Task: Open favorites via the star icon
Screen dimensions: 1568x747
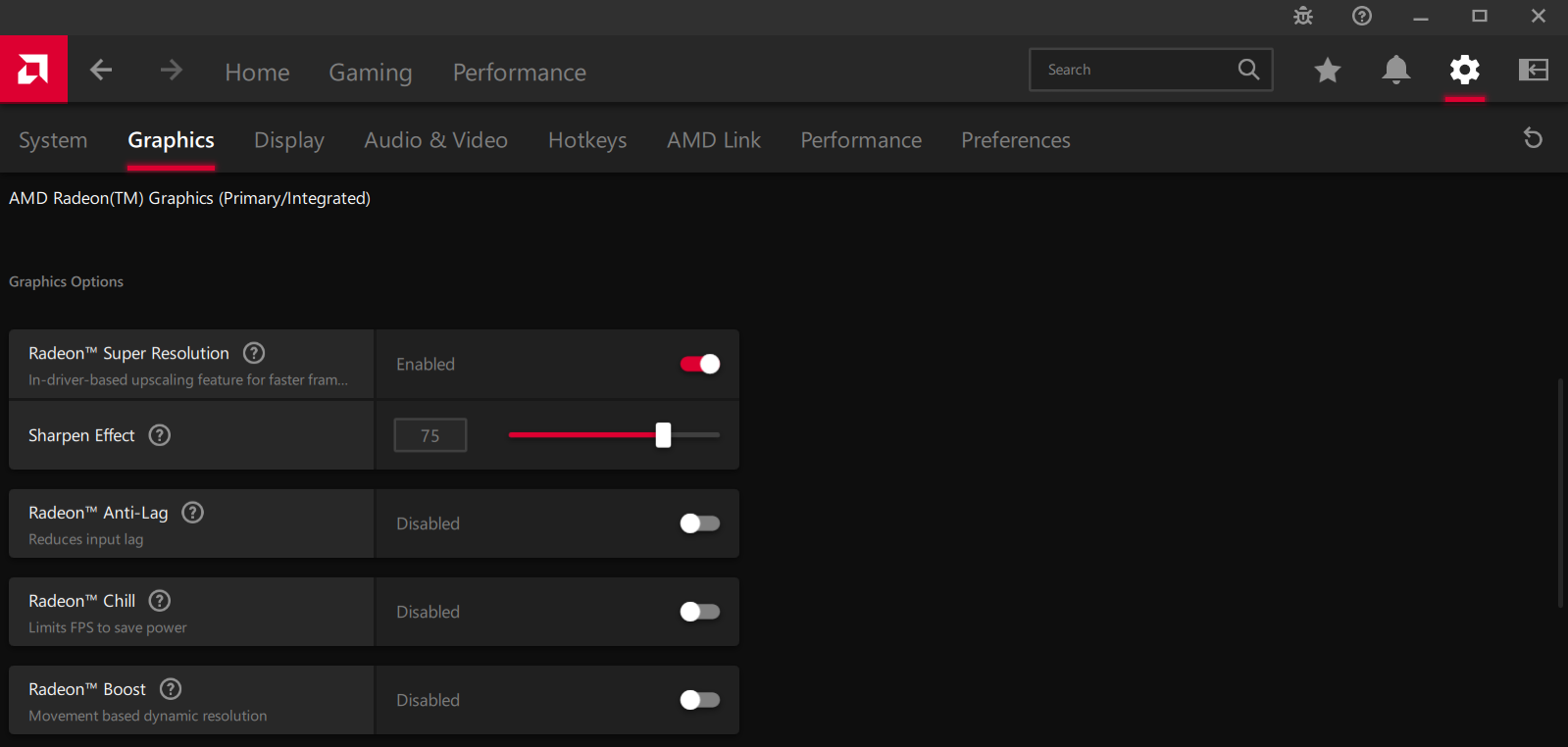Action: 1328,70
